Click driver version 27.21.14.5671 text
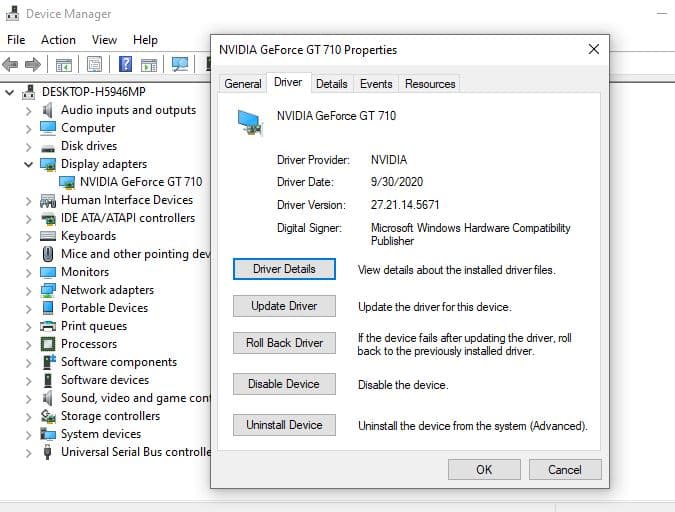Viewport: 675px width, 512px height. tap(405, 205)
